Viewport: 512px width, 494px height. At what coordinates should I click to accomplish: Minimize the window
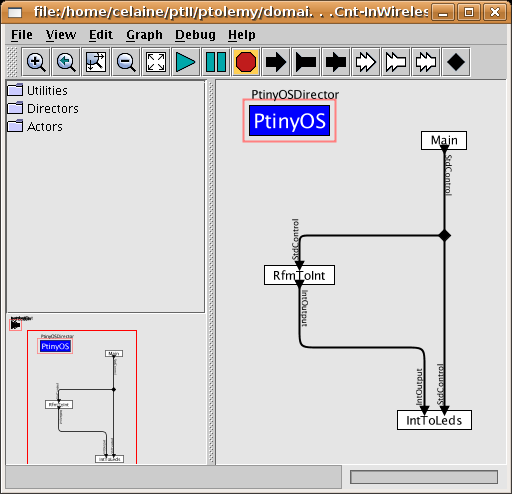[x=443, y=13]
